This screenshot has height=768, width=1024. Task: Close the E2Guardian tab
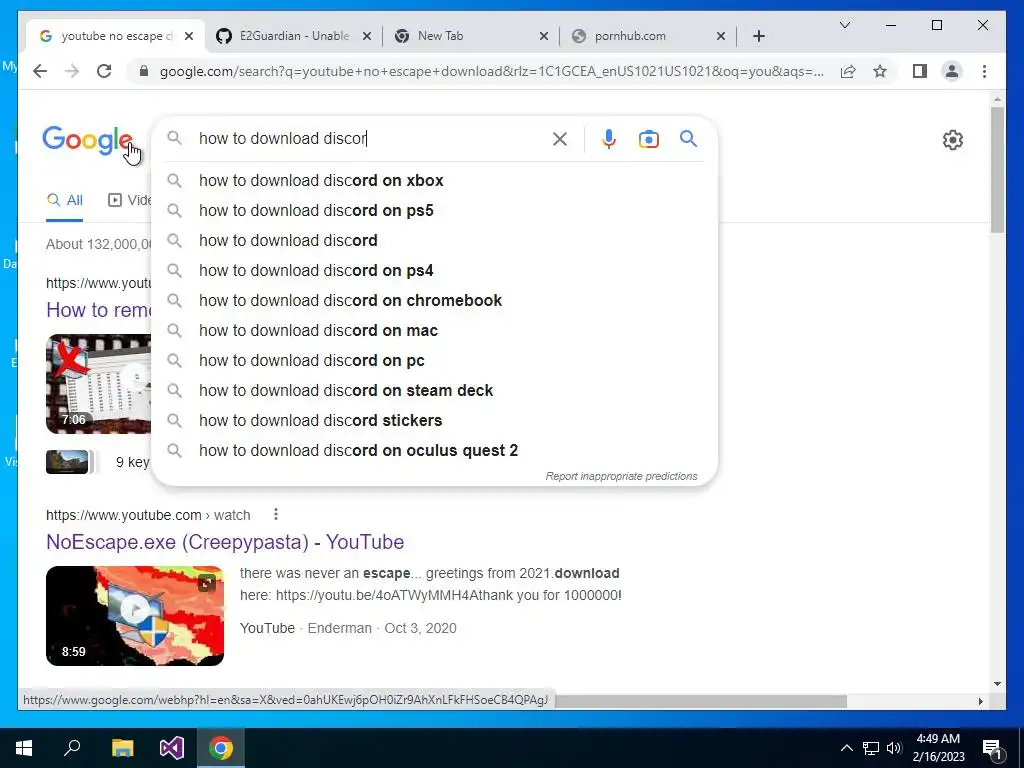click(367, 36)
